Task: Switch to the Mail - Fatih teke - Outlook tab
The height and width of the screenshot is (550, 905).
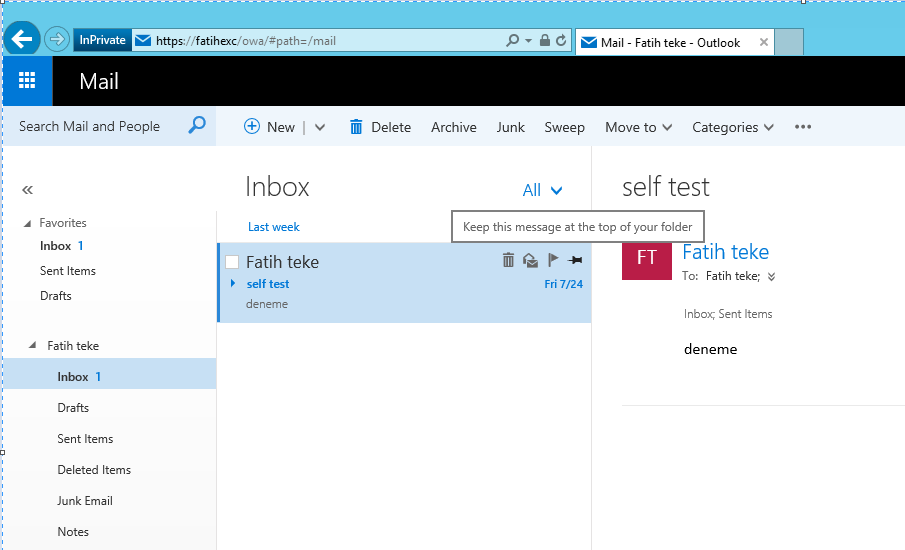Action: coord(670,43)
